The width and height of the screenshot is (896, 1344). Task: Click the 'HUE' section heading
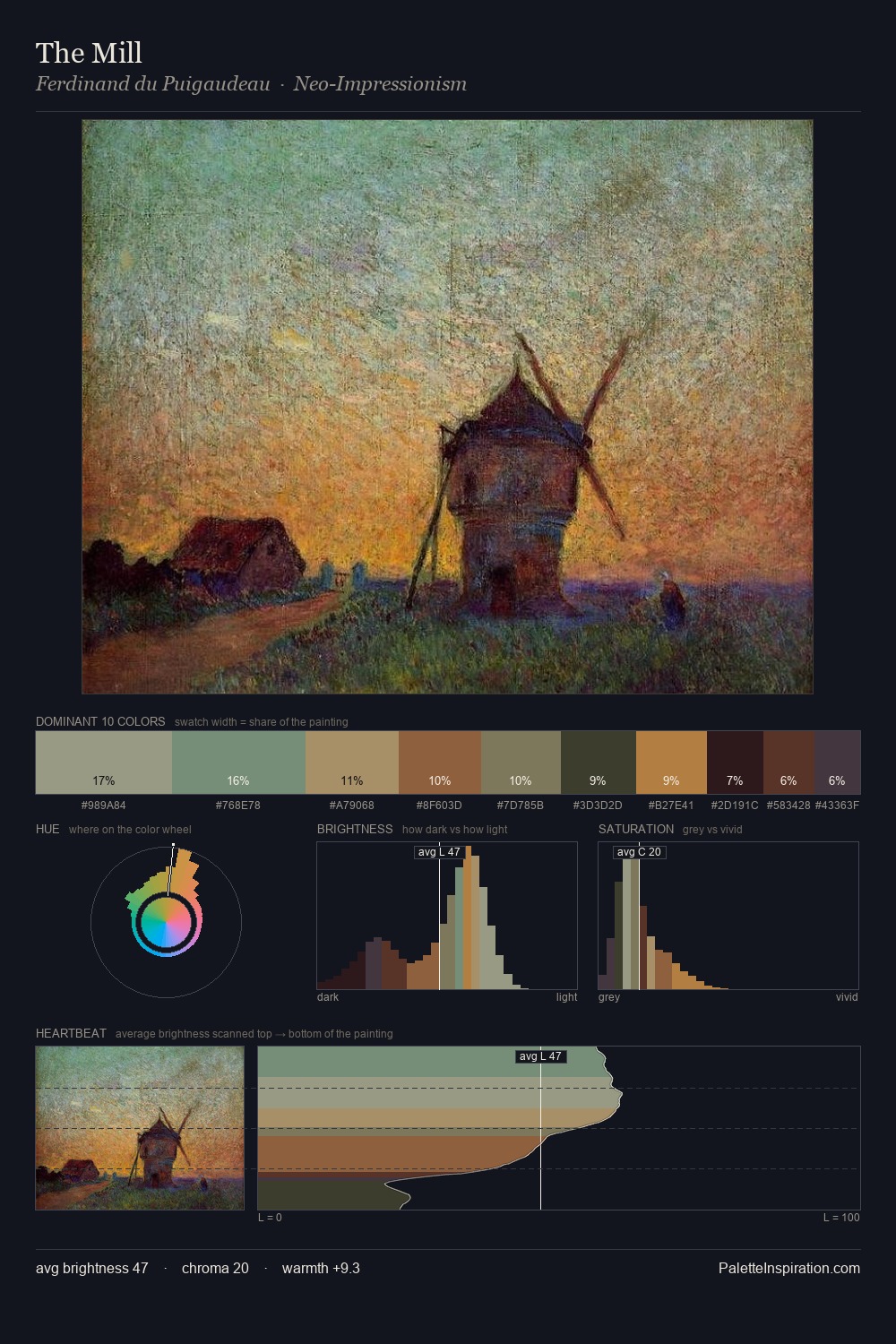[x=47, y=829]
